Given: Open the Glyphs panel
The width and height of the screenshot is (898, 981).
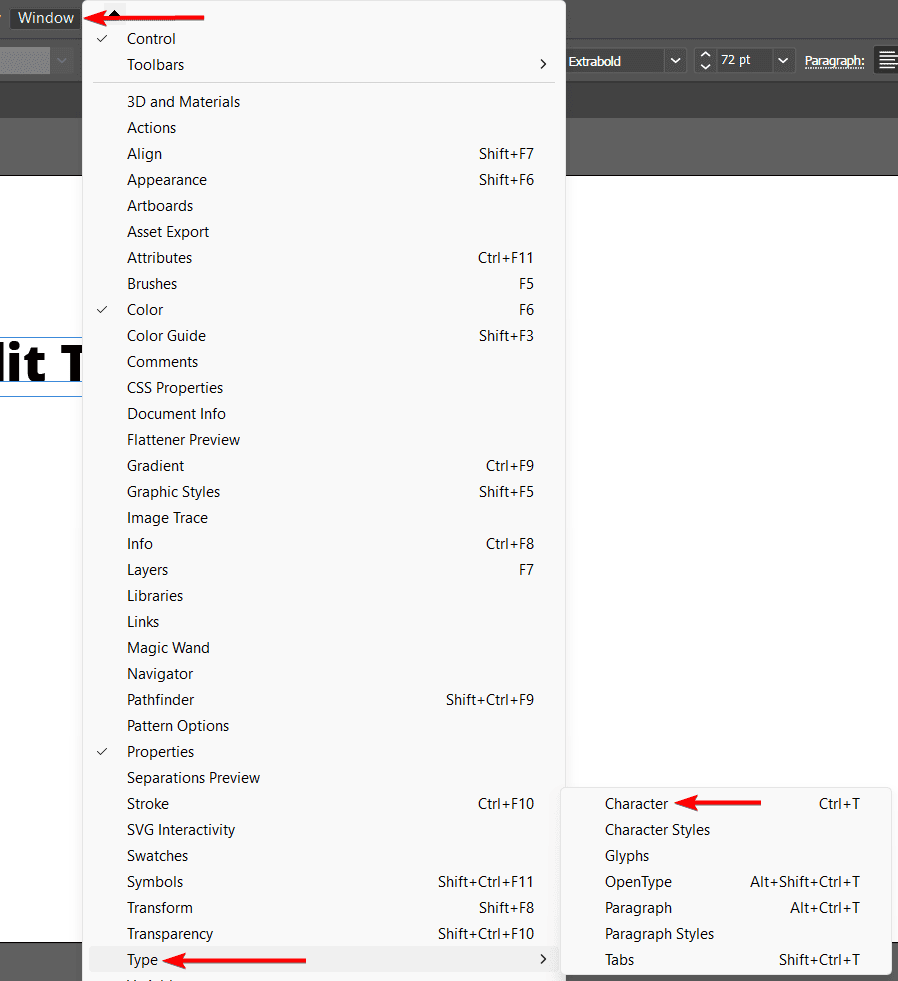Looking at the screenshot, I should point(627,856).
